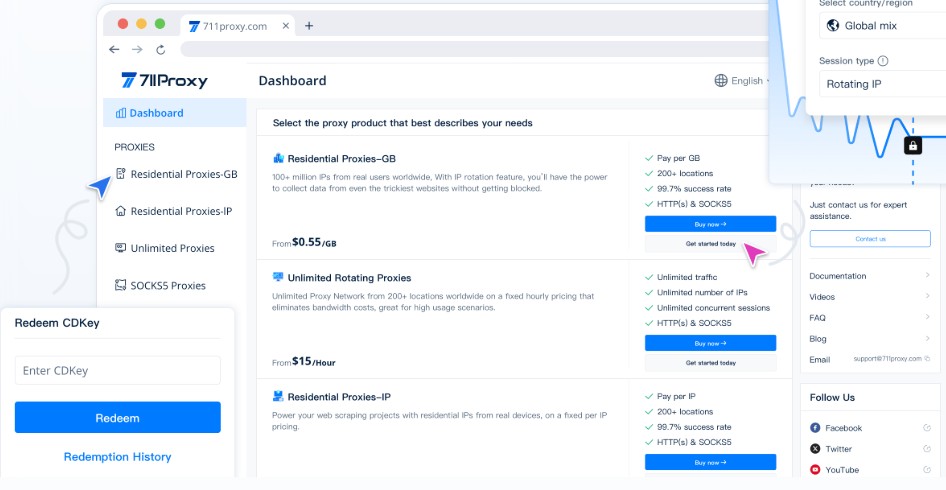The image size is (946, 490).
Task: Click the SOCKS5 Proxies sidebar icon
Action: tap(121, 285)
